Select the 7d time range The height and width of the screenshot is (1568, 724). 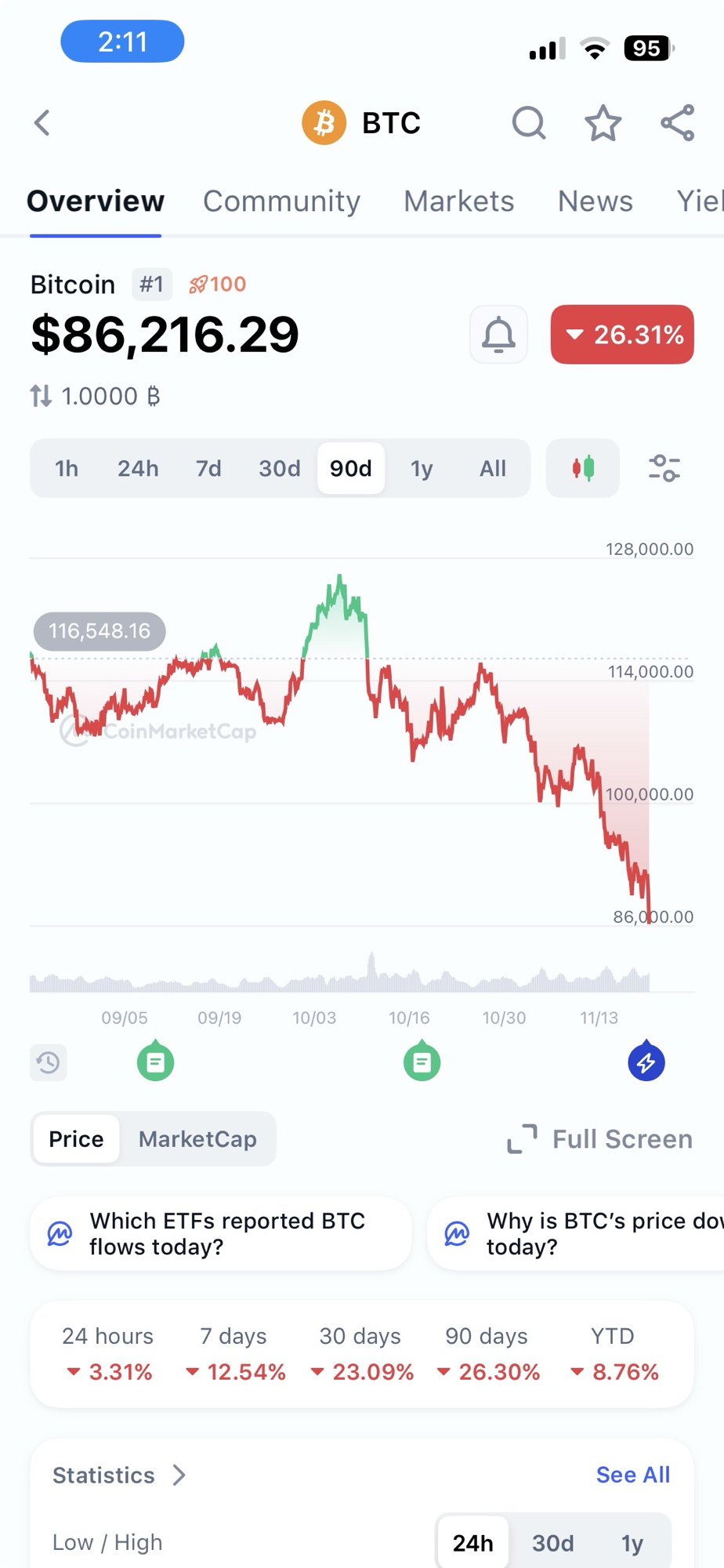[x=208, y=469]
